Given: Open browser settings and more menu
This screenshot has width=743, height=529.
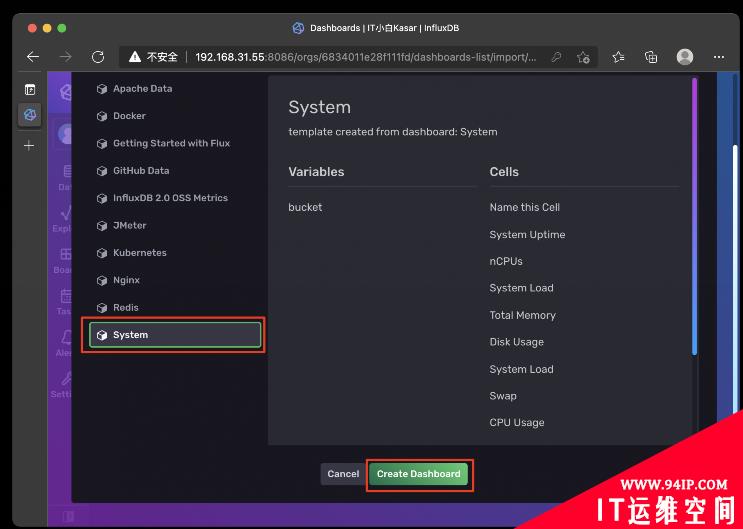Looking at the screenshot, I should [718, 57].
